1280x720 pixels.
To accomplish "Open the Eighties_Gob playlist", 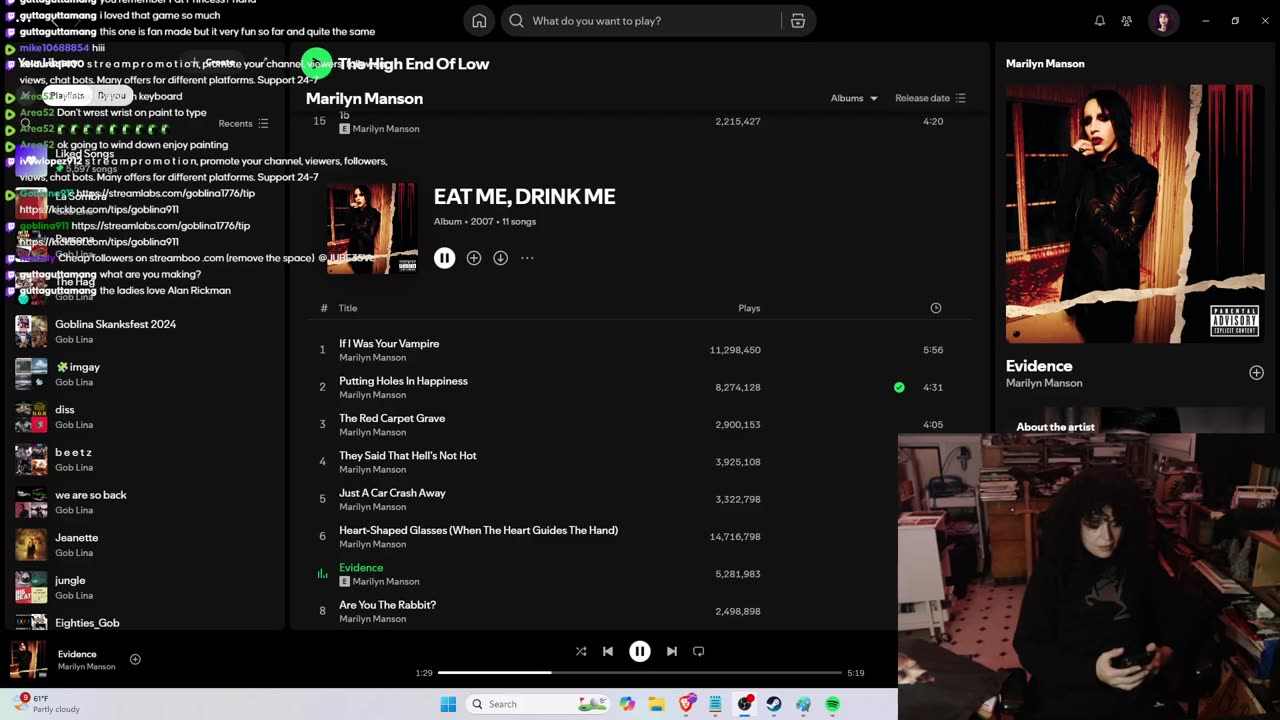I will (145, 622).
